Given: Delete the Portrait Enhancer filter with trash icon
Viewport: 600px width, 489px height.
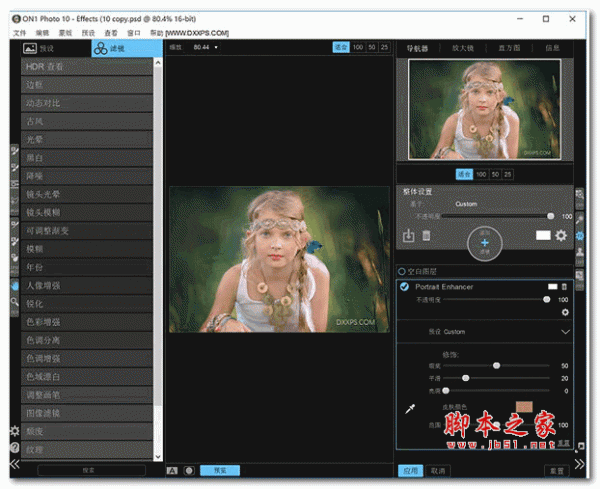Looking at the screenshot, I should tap(564, 287).
